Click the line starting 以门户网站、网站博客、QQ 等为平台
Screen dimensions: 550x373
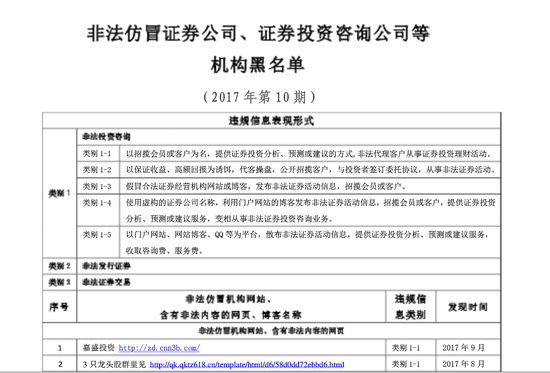307,234
